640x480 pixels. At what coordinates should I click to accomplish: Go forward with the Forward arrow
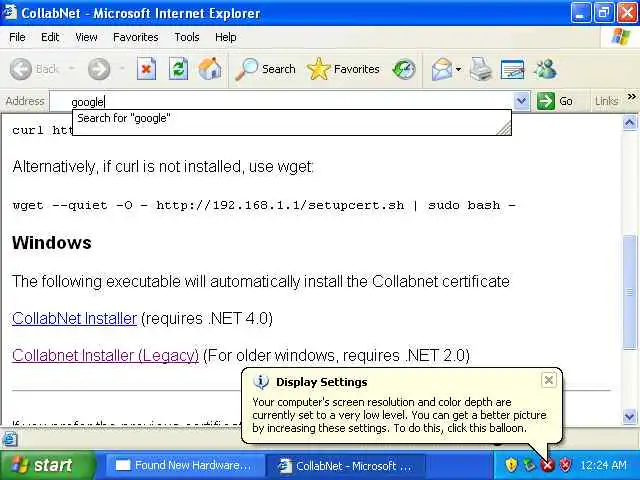99,69
